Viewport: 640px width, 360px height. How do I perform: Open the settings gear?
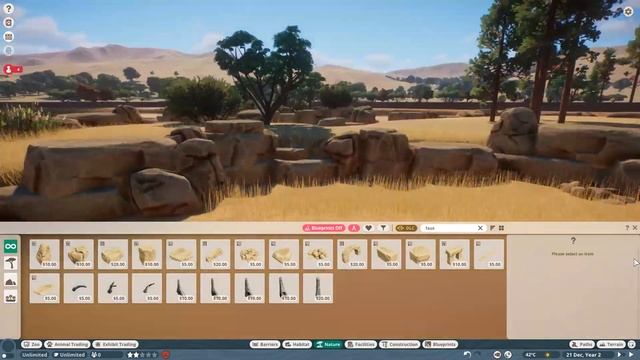628,11
